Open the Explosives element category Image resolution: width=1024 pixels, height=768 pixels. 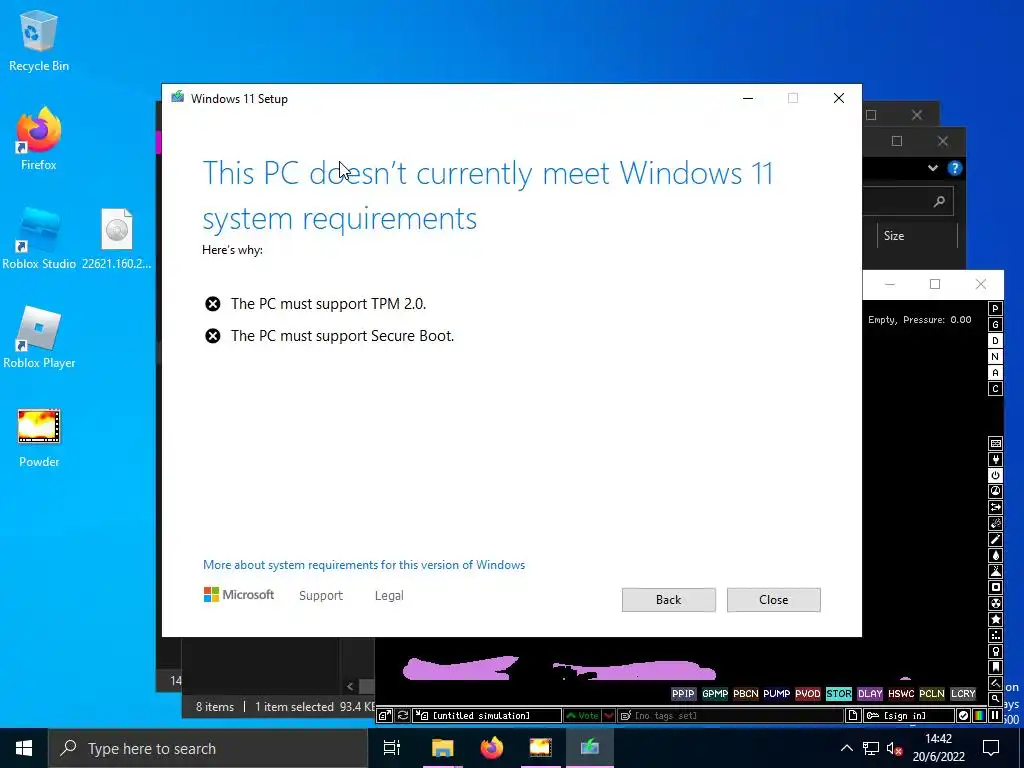pyautogui.click(x=995, y=523)
